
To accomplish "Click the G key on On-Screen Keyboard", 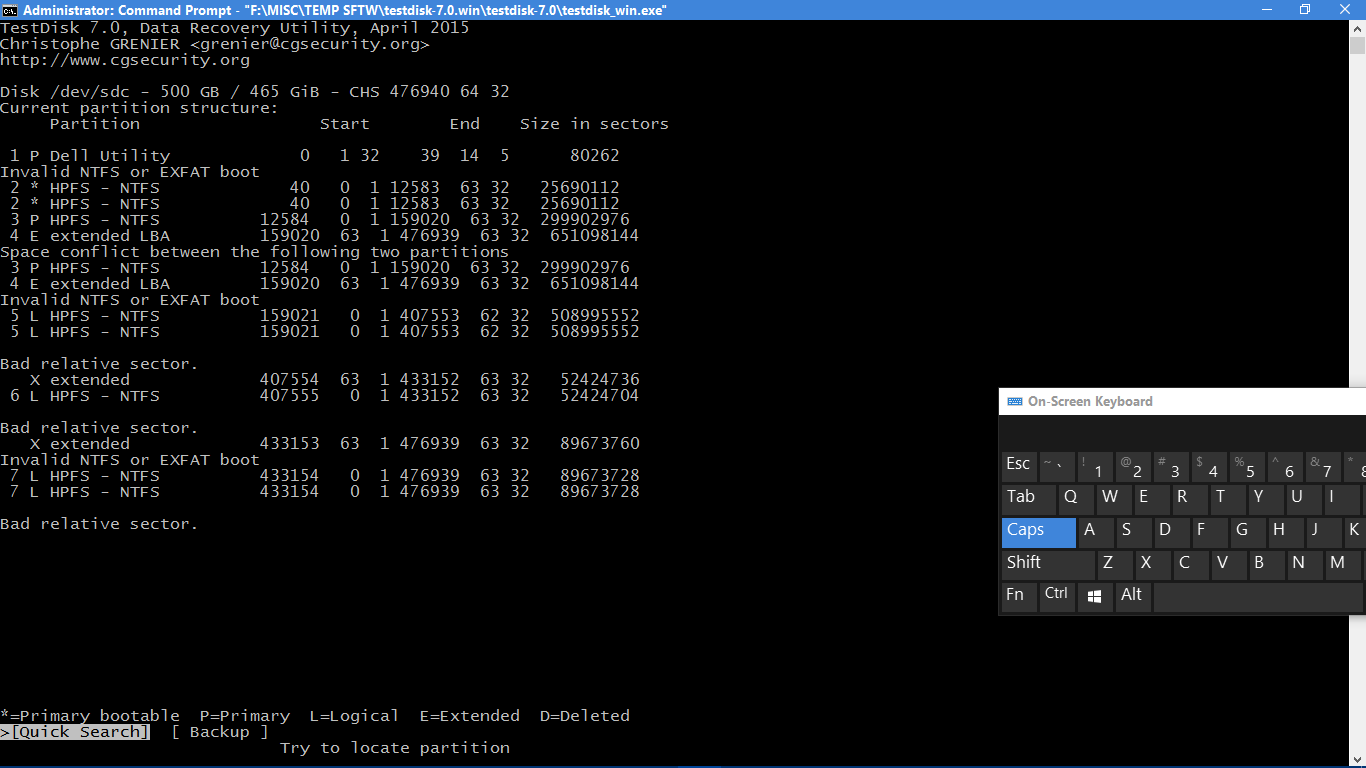I will click(x=1248, y=532).
